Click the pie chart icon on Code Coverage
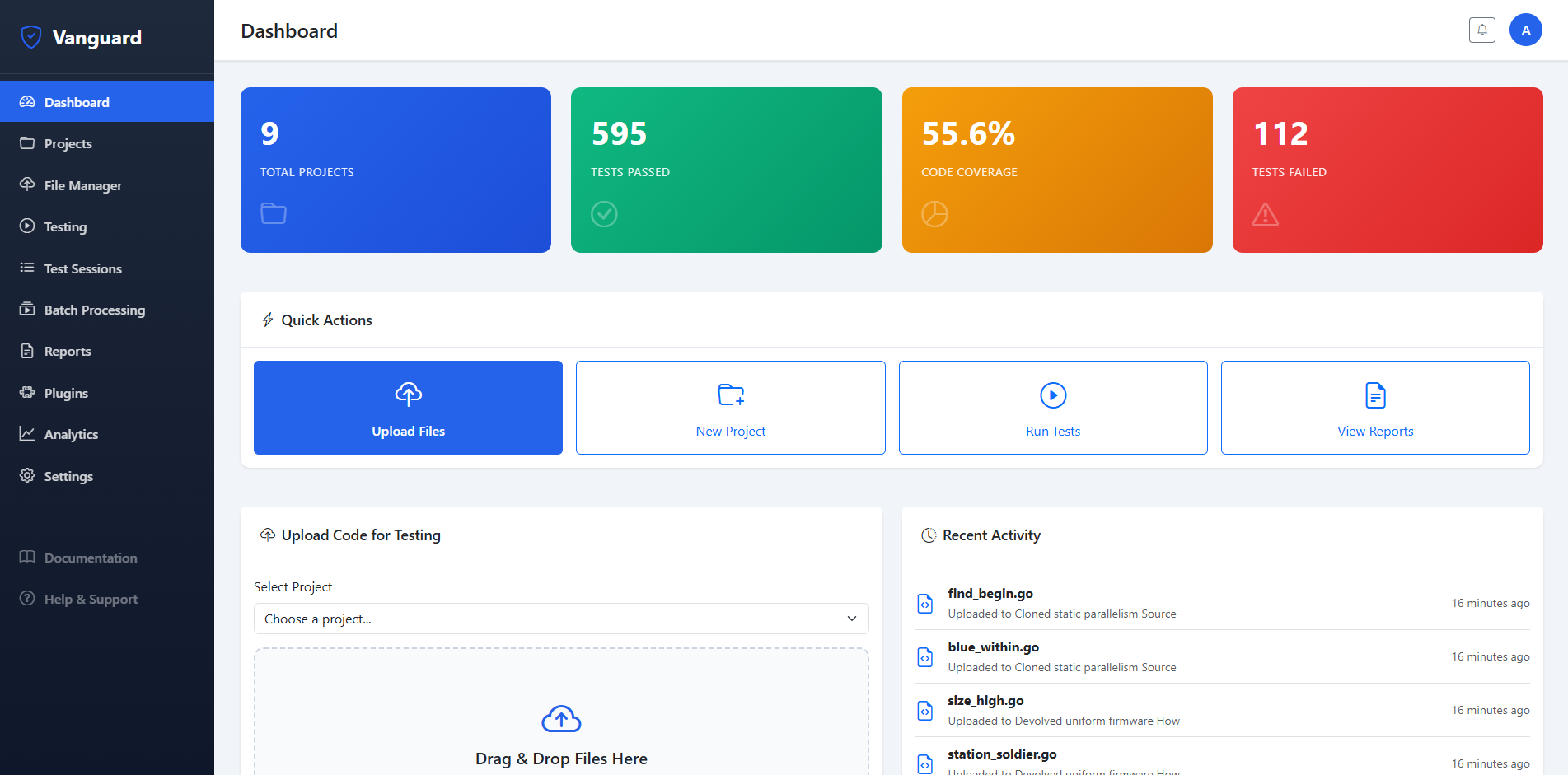The image size is (1568, 775). pyautogui.click(x=934, y=214)
